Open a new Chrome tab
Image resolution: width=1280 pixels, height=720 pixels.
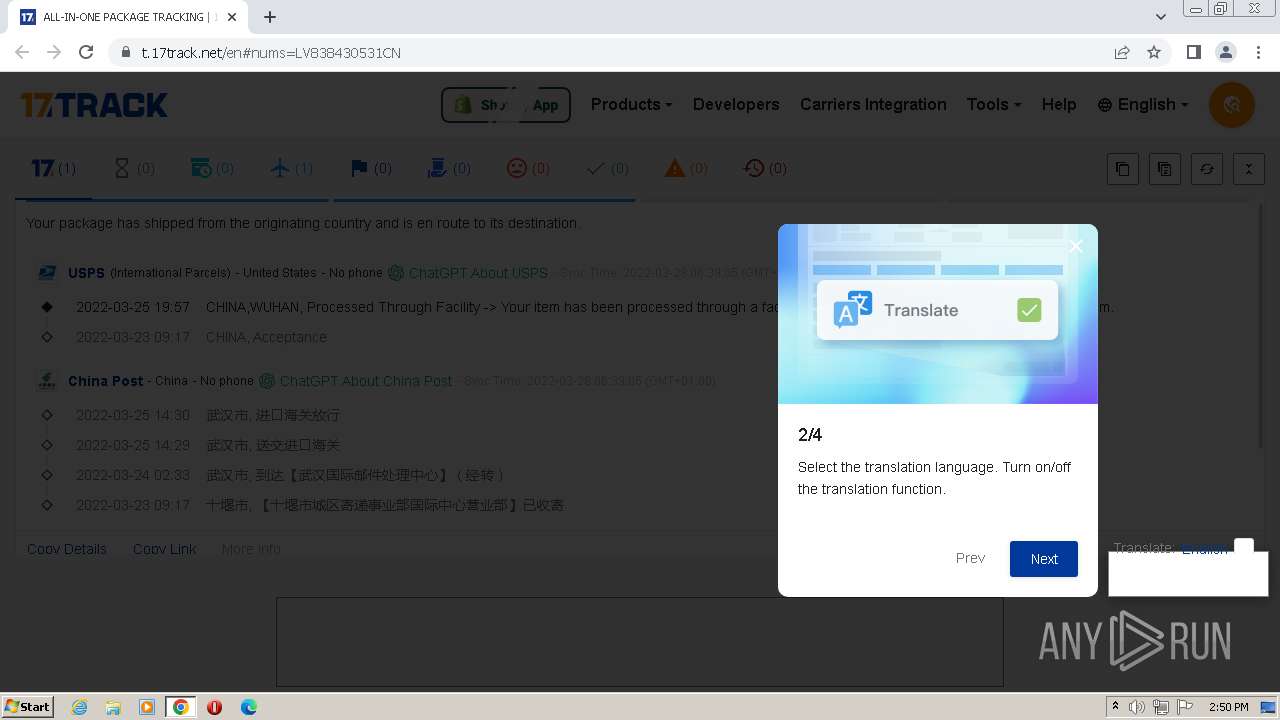click(x=270, y=17)
